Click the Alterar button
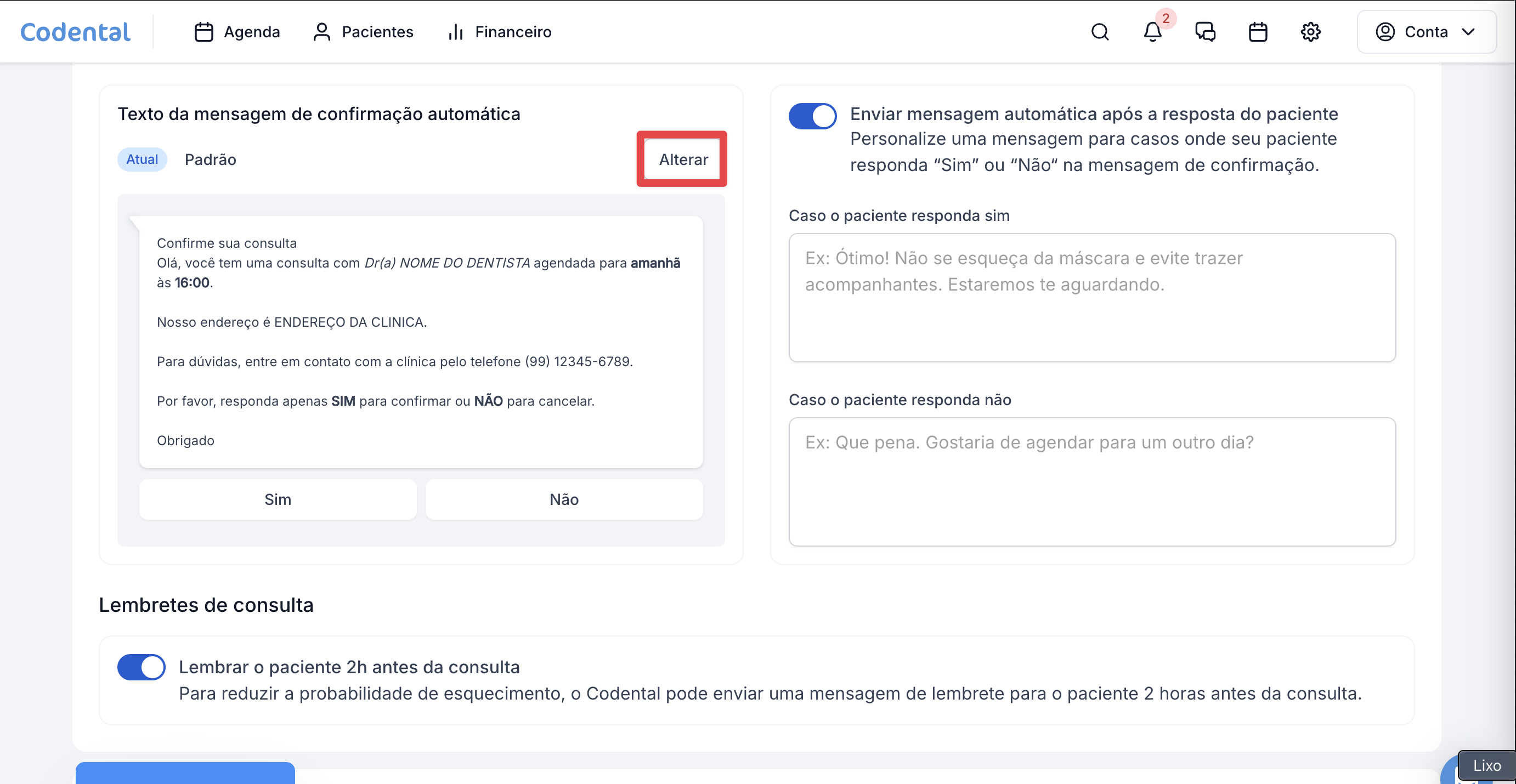1516x784 pixels. click(x=683, y=160)
